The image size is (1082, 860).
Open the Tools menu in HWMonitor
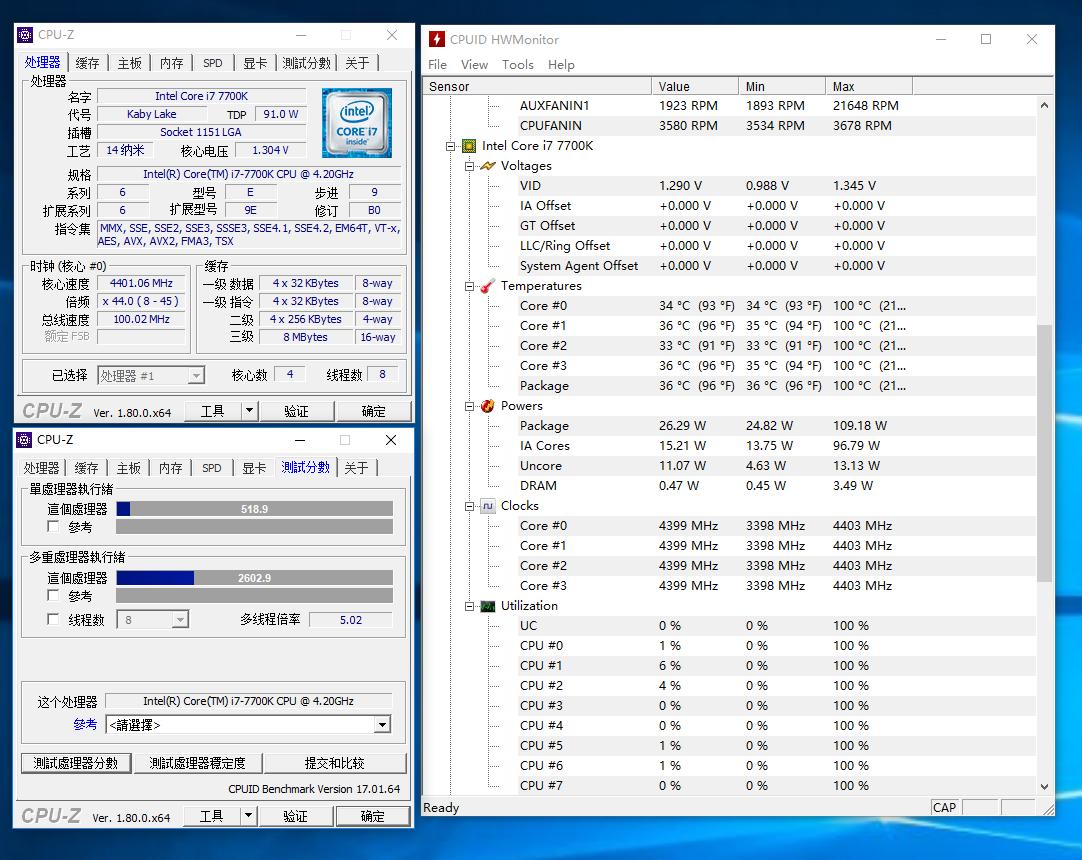click(x=517, y=64)
